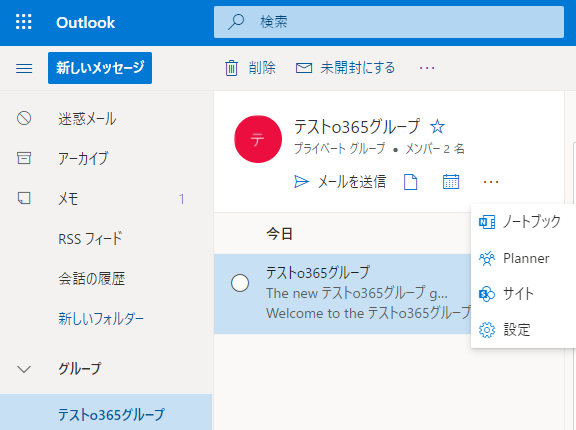Select the message round checkbox
Screen dimensions: 576x430
click(240, 283)
